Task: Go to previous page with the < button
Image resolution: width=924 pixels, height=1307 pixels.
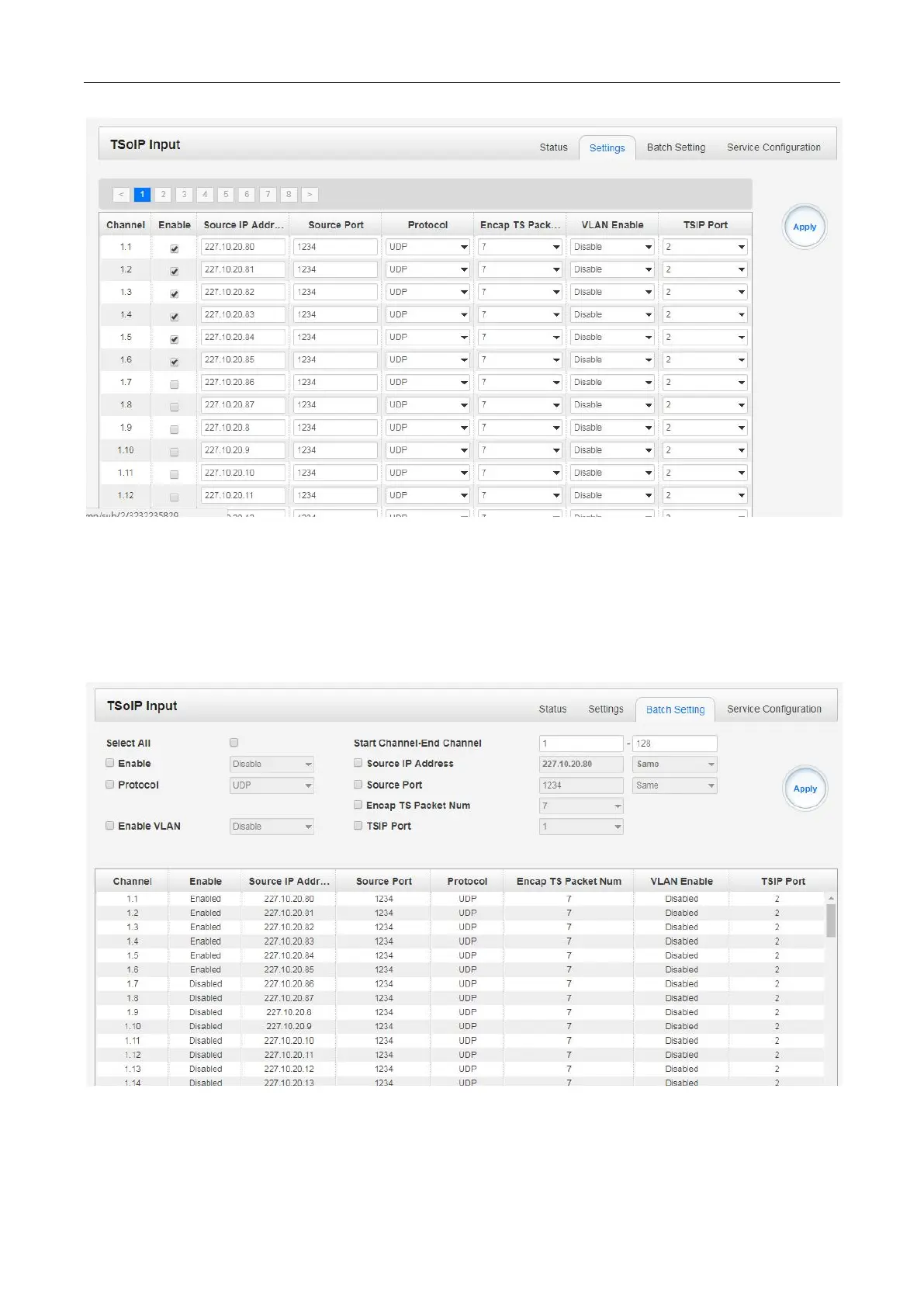Action: [x=121, y=195]
